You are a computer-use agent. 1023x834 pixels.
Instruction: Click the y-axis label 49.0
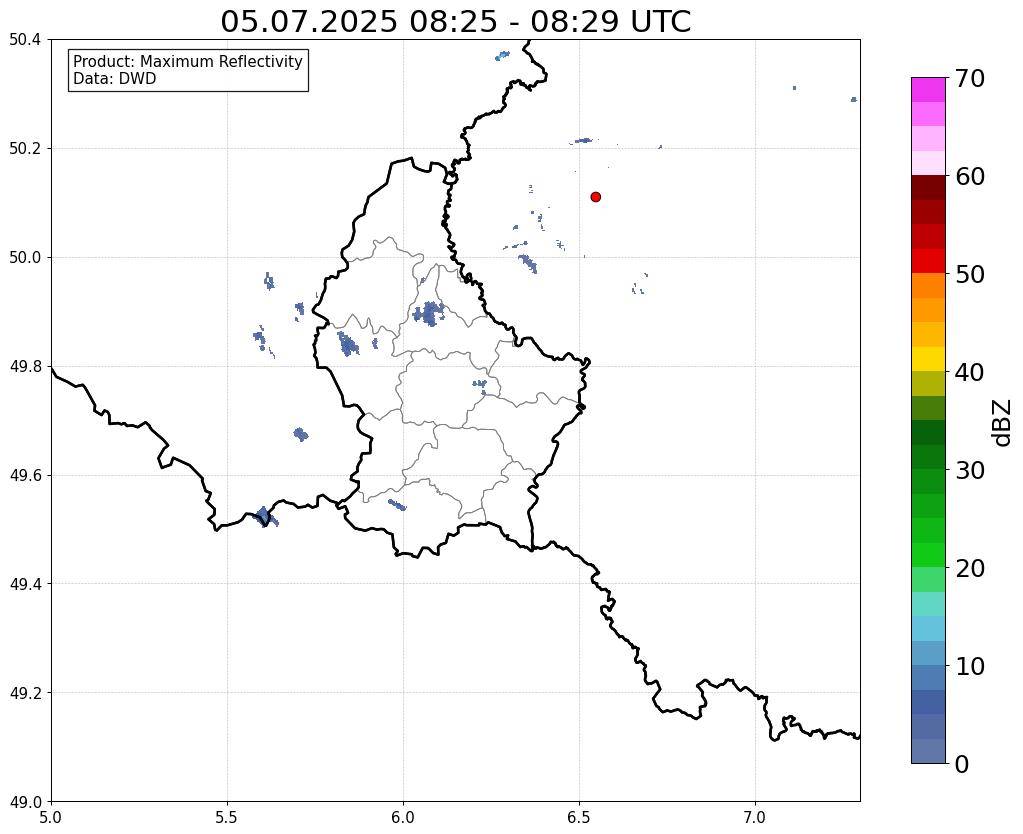point(25,802)
